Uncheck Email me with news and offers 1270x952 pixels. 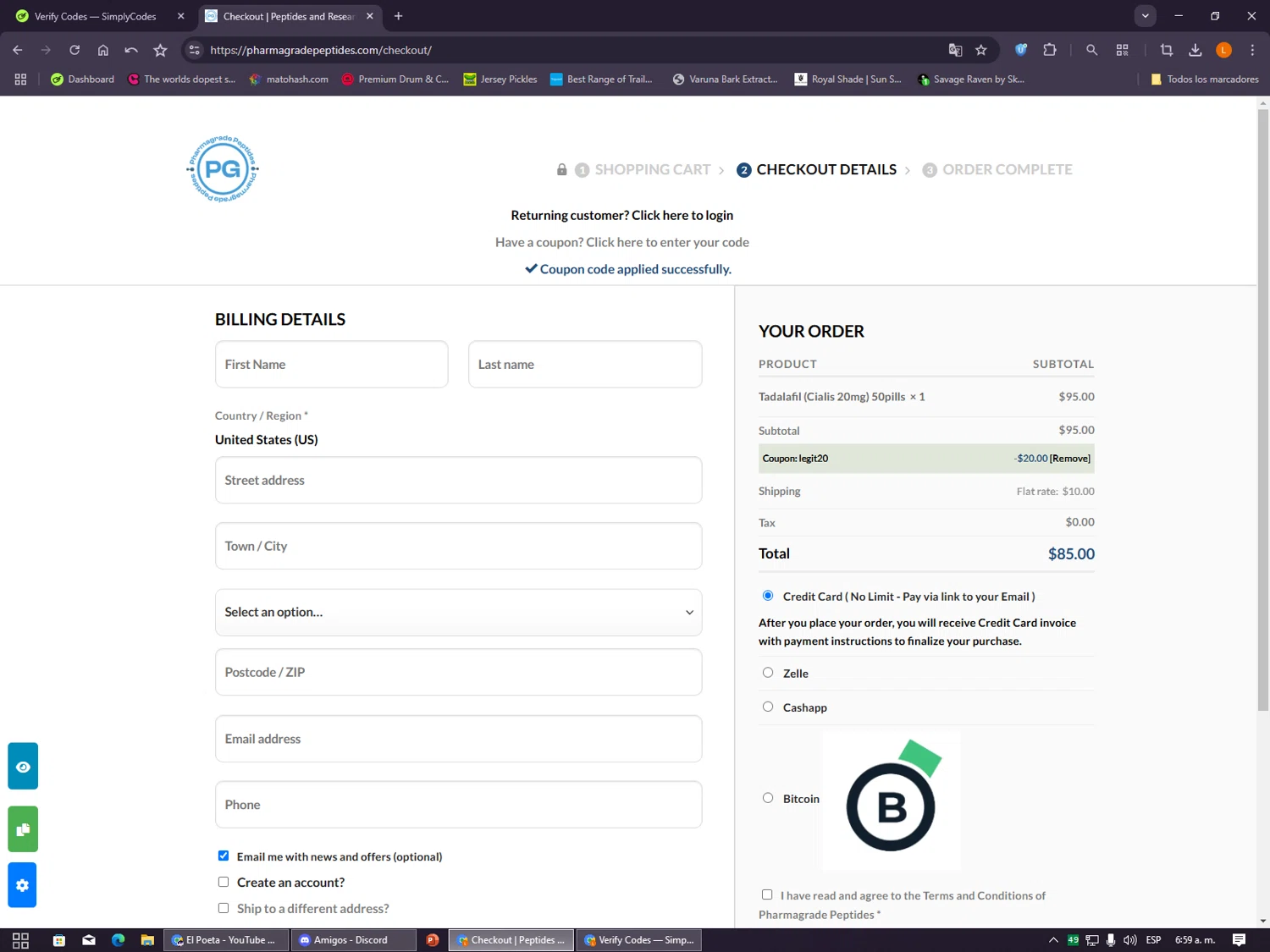pos(224,856)
